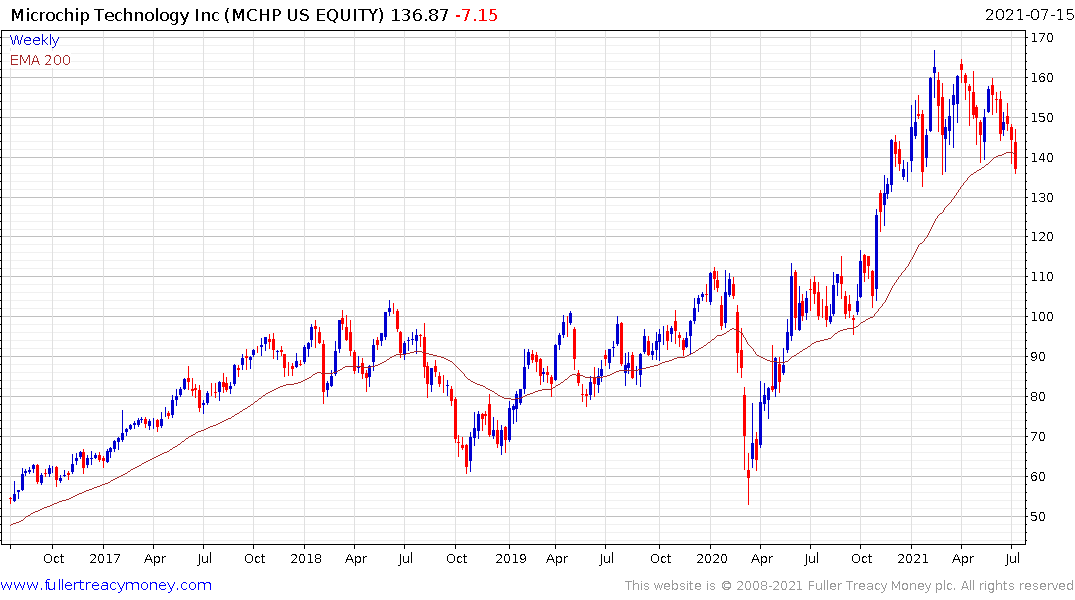Click the EMA 200 legend label
Viewport: 1075px width, 600px height.
click(40, 60)
